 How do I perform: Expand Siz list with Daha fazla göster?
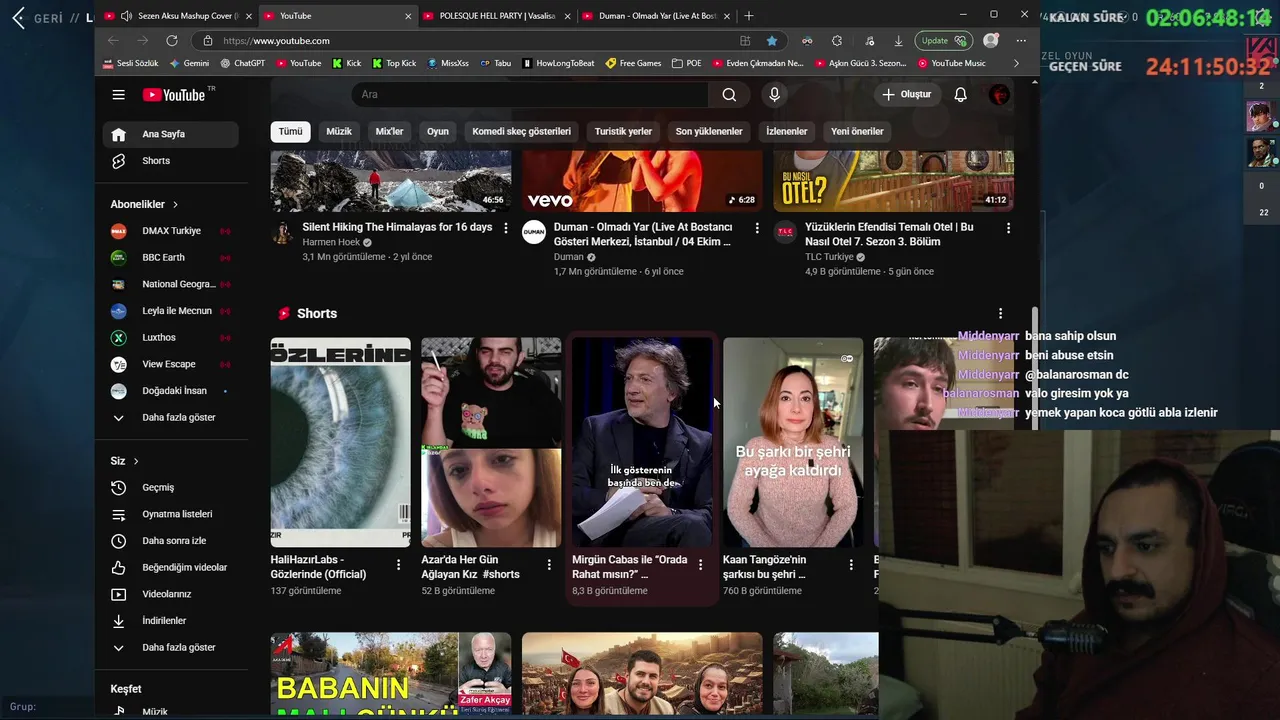pos(170,647)
